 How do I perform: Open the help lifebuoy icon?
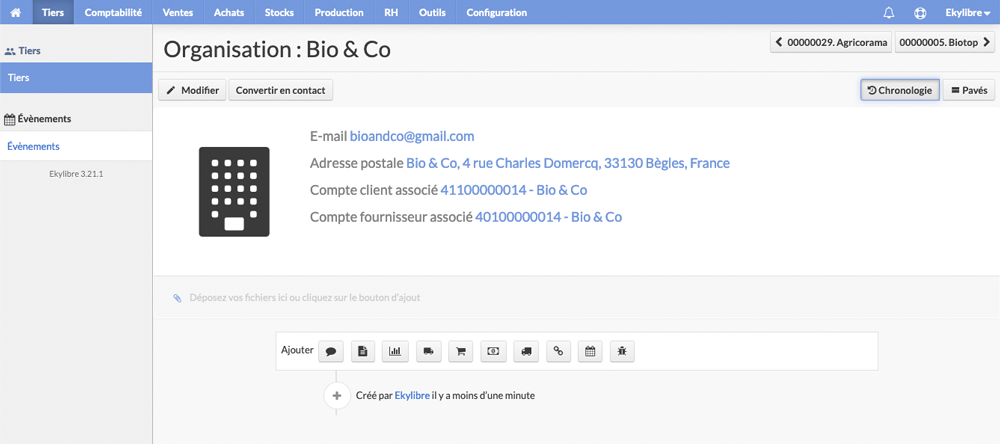[x=920, y=13]
